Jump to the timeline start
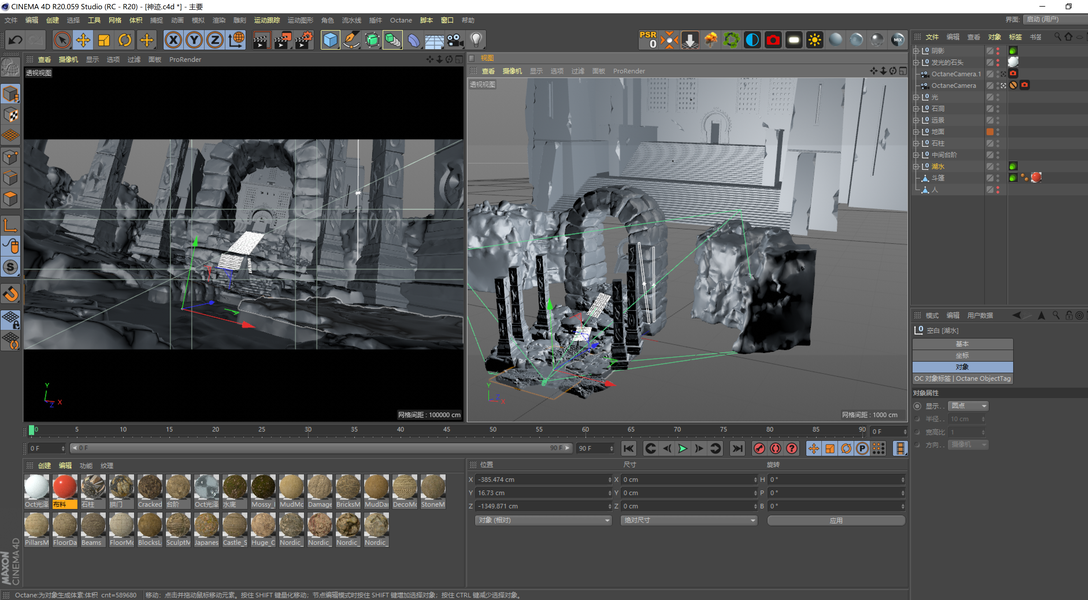The image size is (1088, 600). click(629, 449)
